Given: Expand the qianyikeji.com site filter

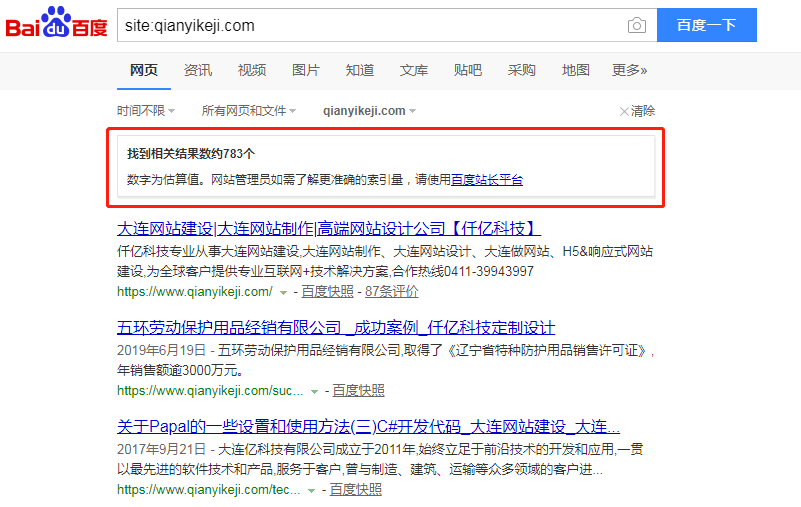Looking at the screenshot, I should (369, 111).
